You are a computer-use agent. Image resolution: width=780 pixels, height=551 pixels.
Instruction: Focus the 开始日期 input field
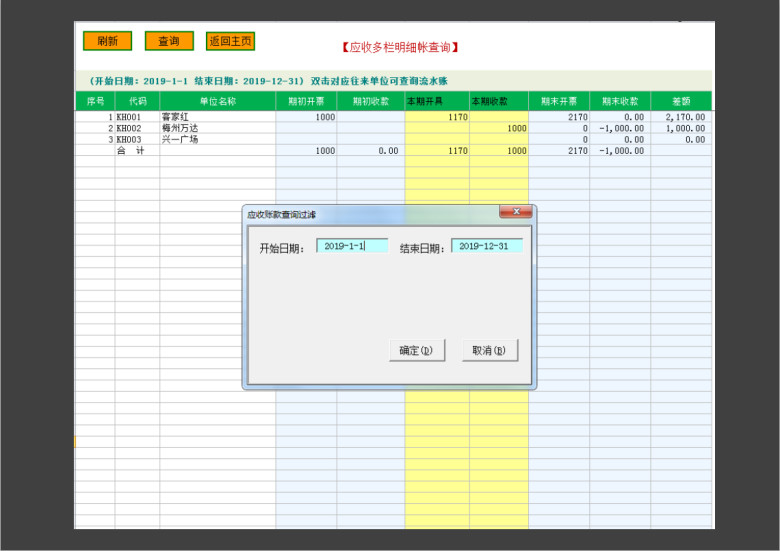click(352, 246)
